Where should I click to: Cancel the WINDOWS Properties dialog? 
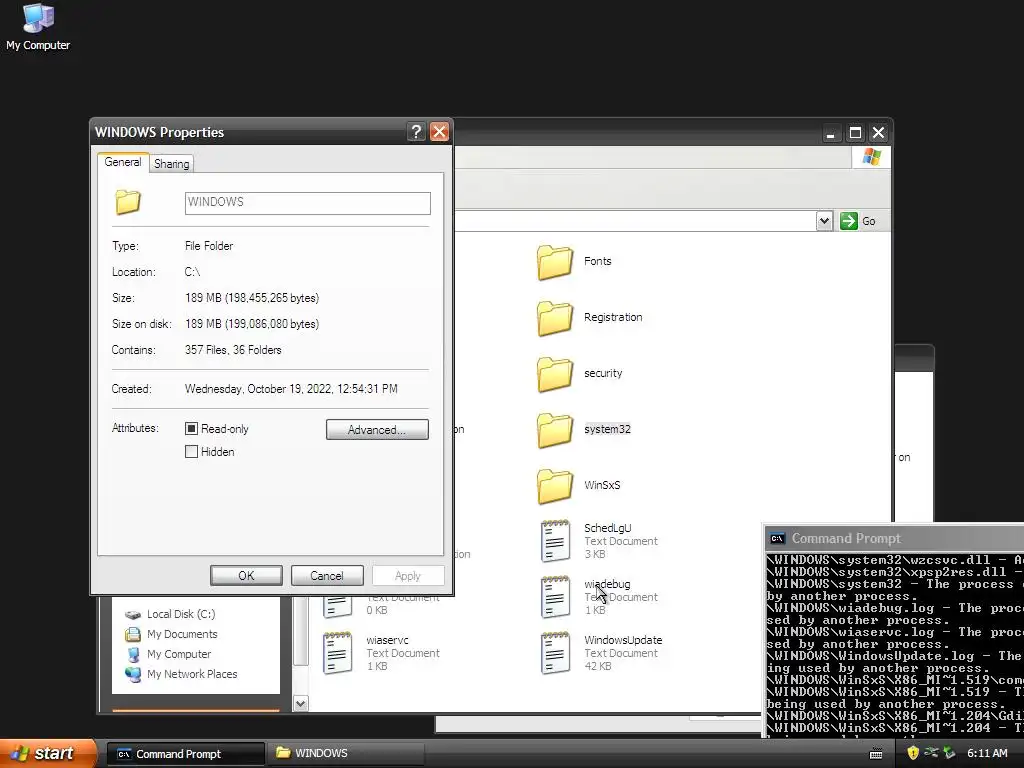click(x=327, y=575)
